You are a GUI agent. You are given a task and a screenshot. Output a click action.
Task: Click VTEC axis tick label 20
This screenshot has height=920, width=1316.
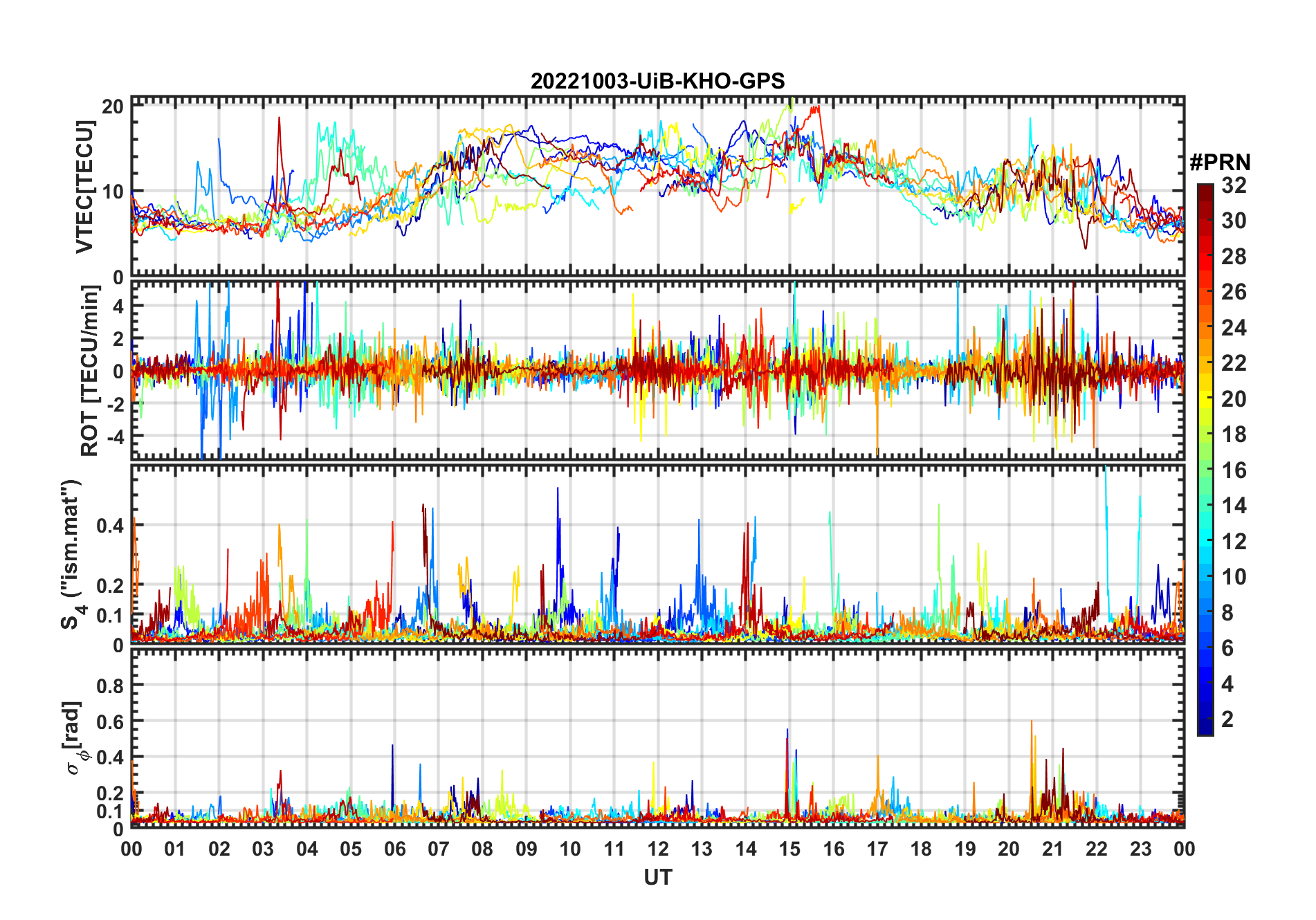113,107
